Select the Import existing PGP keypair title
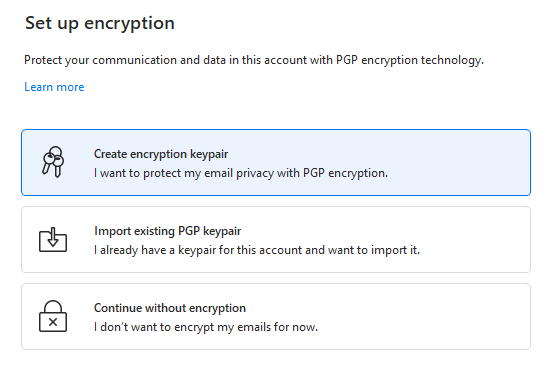 point(168,231)
